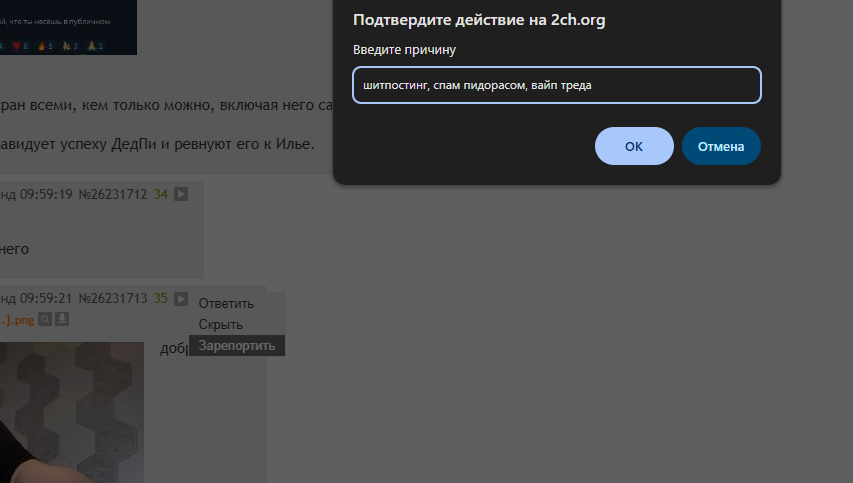
Task: Search image icon next to .png file
Action: (45, 319)
